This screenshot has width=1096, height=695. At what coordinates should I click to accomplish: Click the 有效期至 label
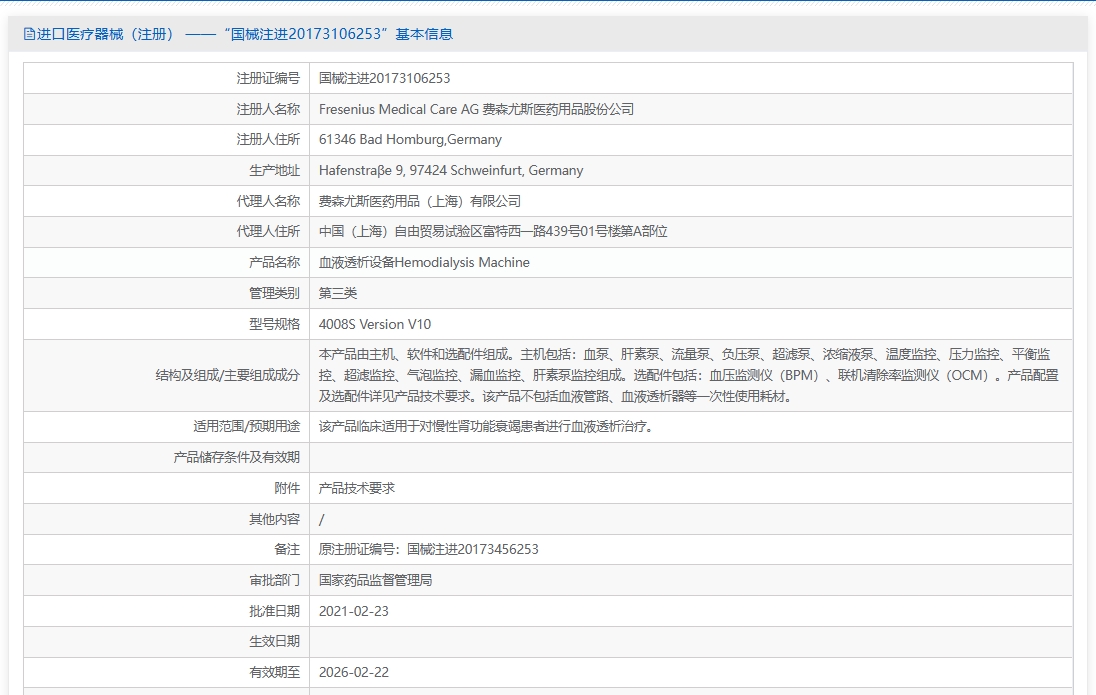click(x=274, y=672)
